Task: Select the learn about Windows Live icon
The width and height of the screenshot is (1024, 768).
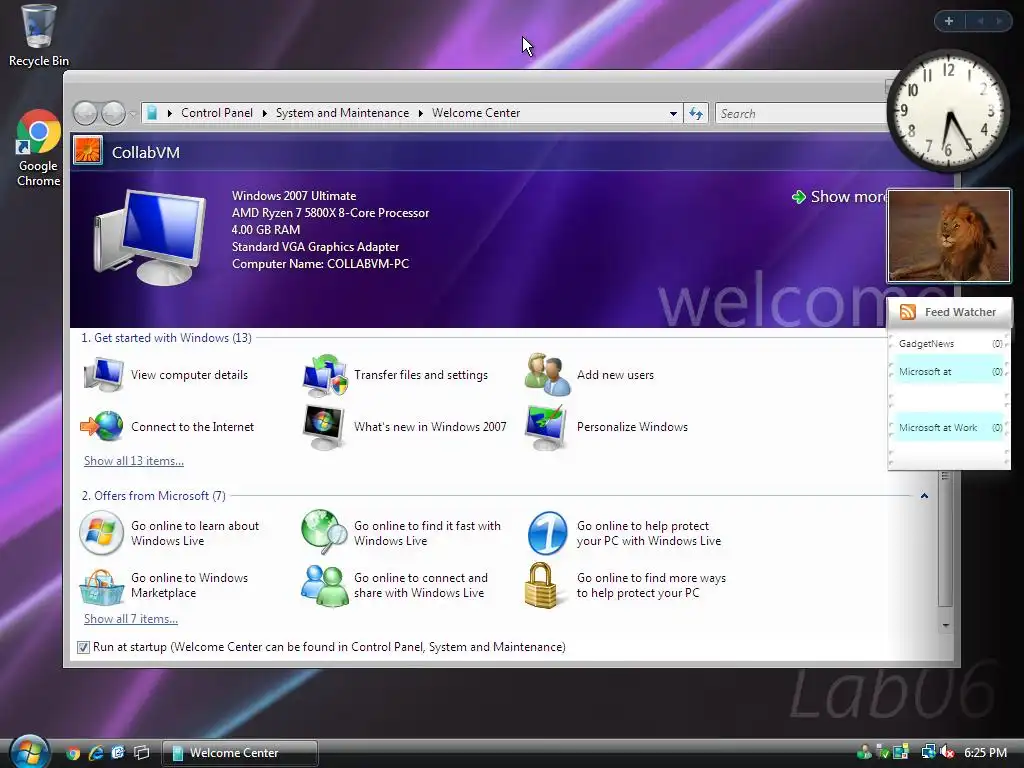Action: [101, 533]
